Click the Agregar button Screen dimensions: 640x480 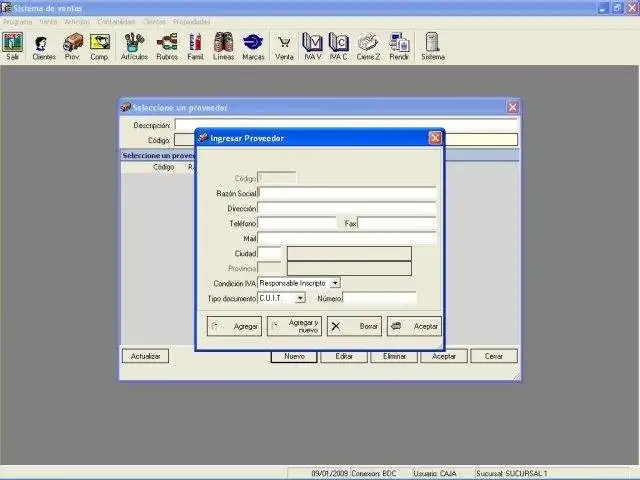tap(234, 326)
